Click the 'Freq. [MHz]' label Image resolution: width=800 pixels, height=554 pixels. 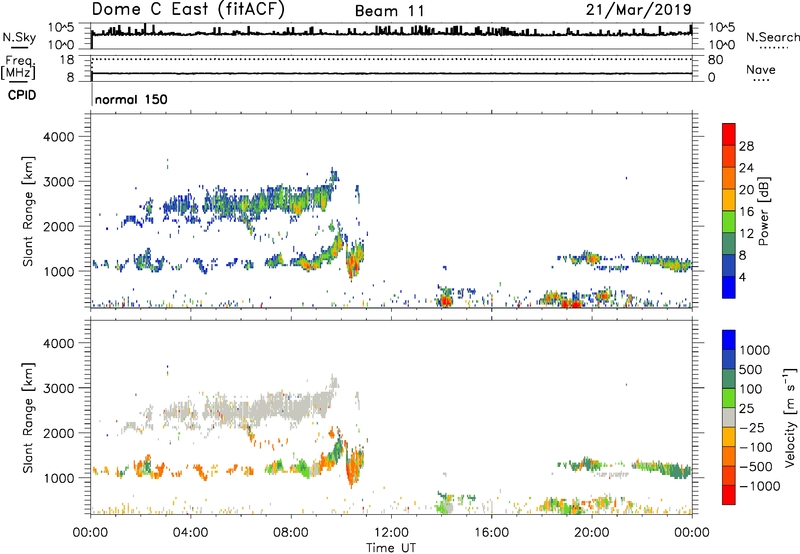point(19,67)
